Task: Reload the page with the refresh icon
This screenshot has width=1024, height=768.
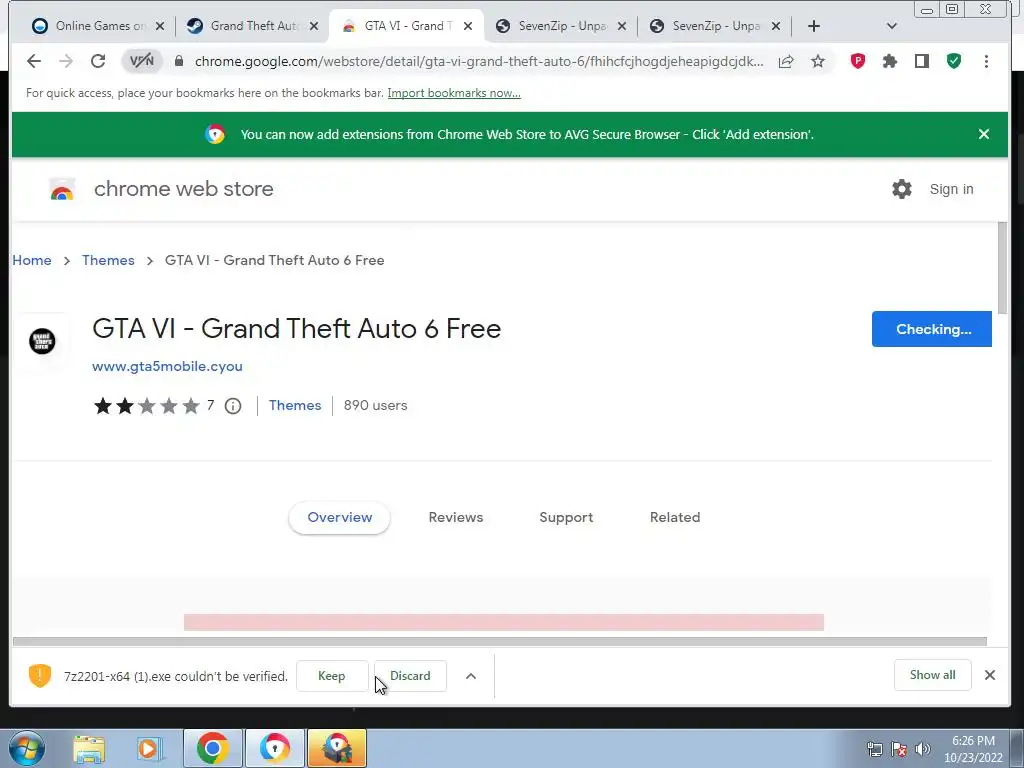Action: click(98, 61)
